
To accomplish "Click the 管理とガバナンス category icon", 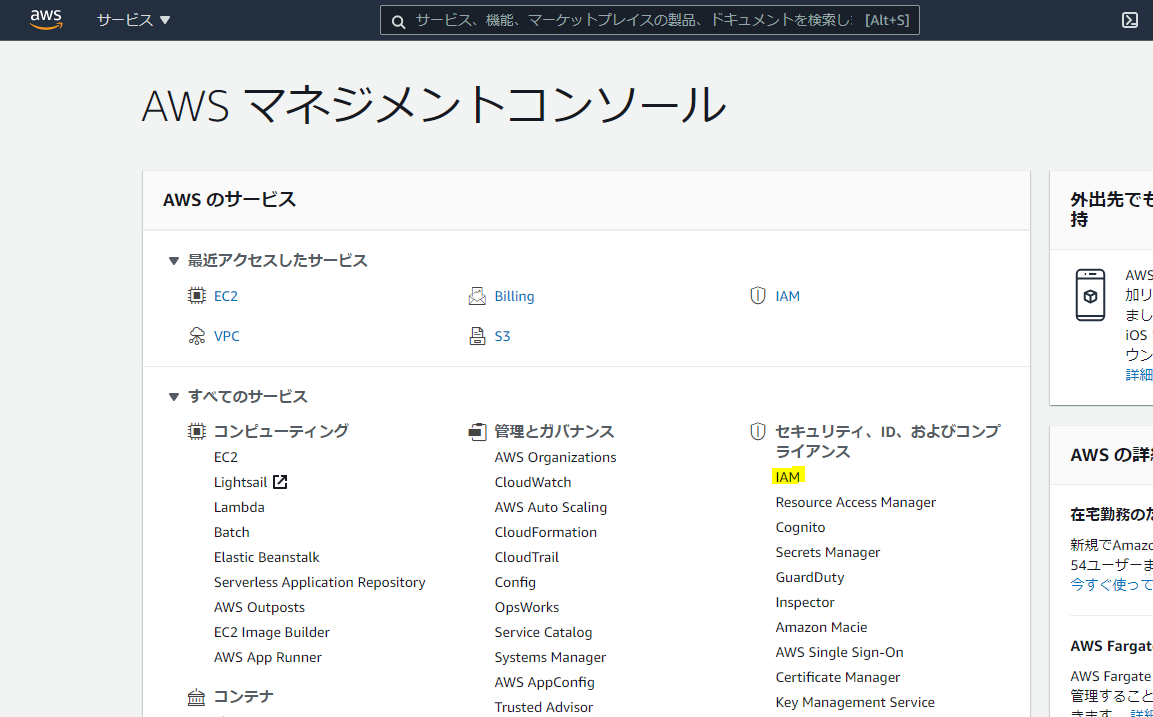I will coord(477,431).
